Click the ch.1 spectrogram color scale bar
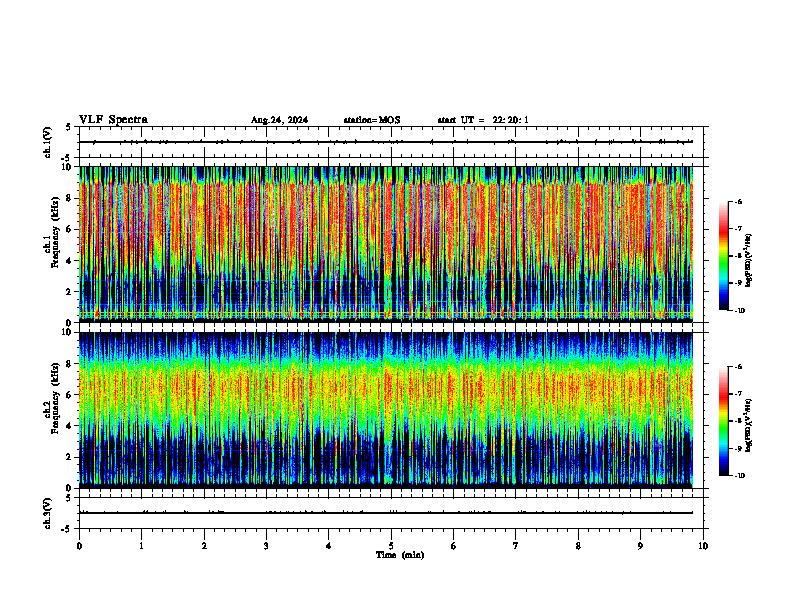 tap(723, 256)
